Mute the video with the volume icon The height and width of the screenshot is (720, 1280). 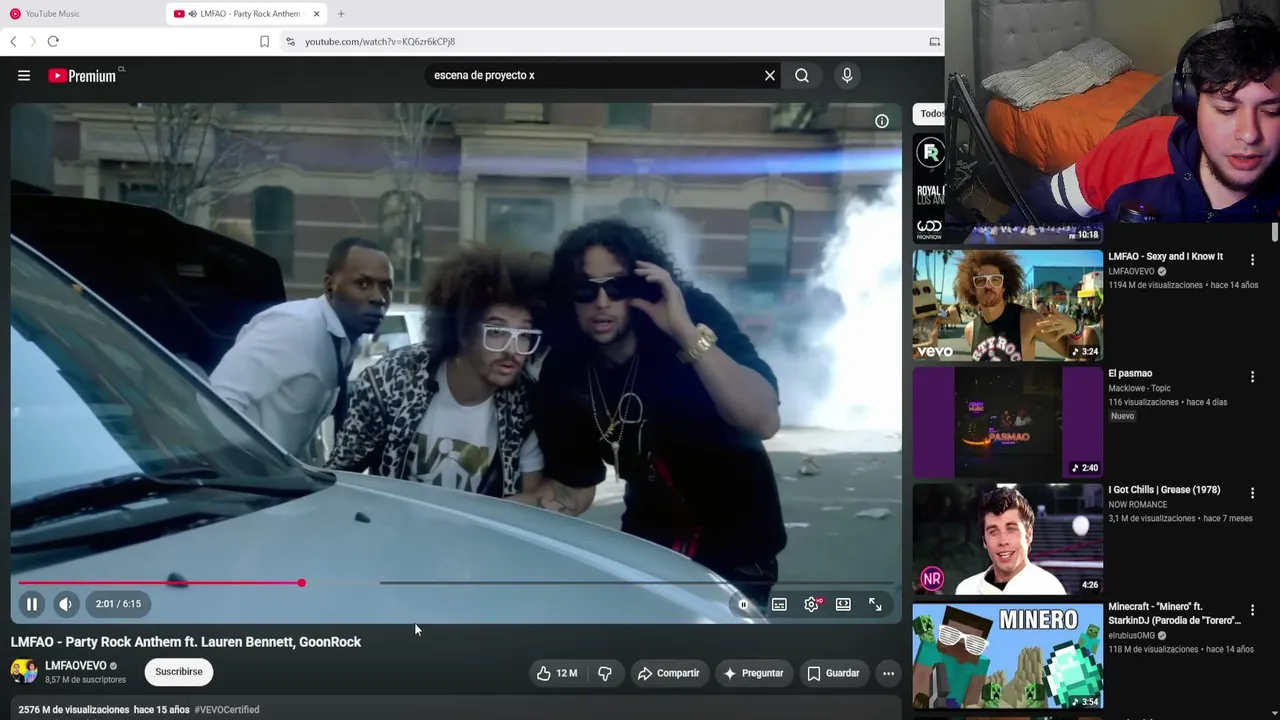tap(65, 604)
